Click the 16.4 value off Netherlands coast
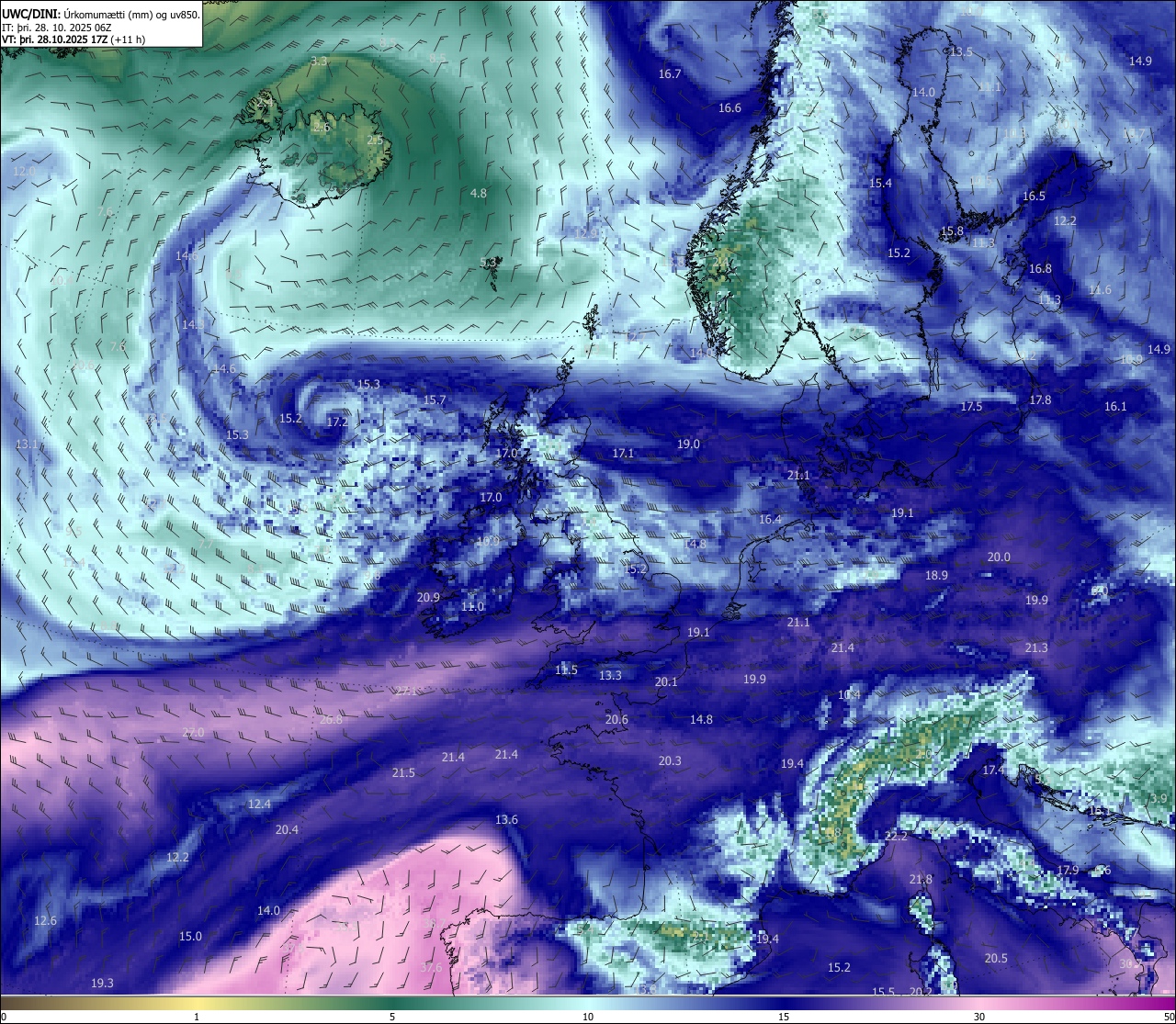1176x1024 pixels. [770, 520]
